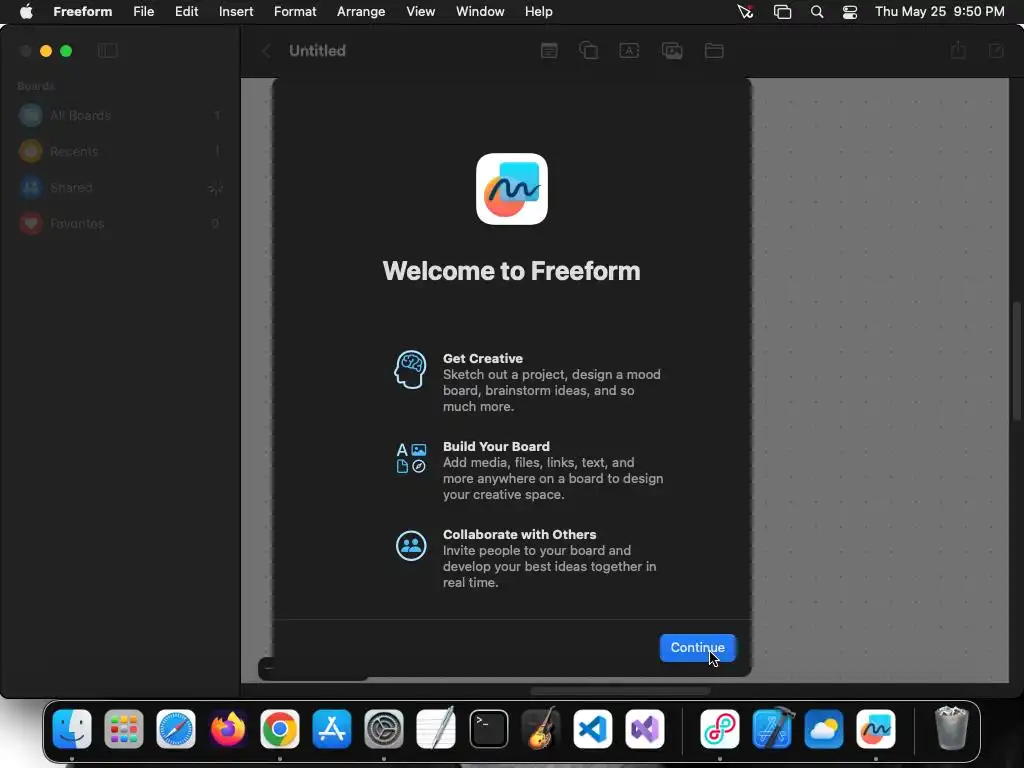Select Recents in sidebar
The width and height of the screenshot is (1024, 768).
(120, 152)
